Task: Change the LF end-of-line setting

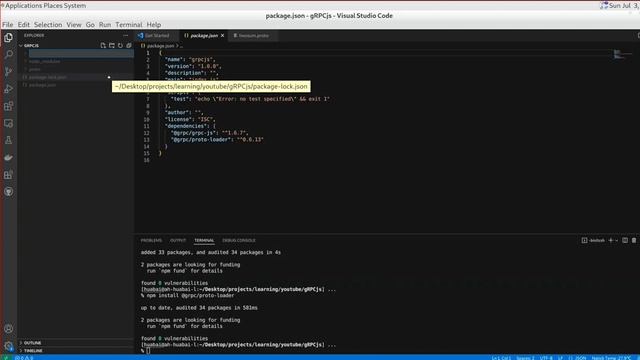Action: [560, 358]
